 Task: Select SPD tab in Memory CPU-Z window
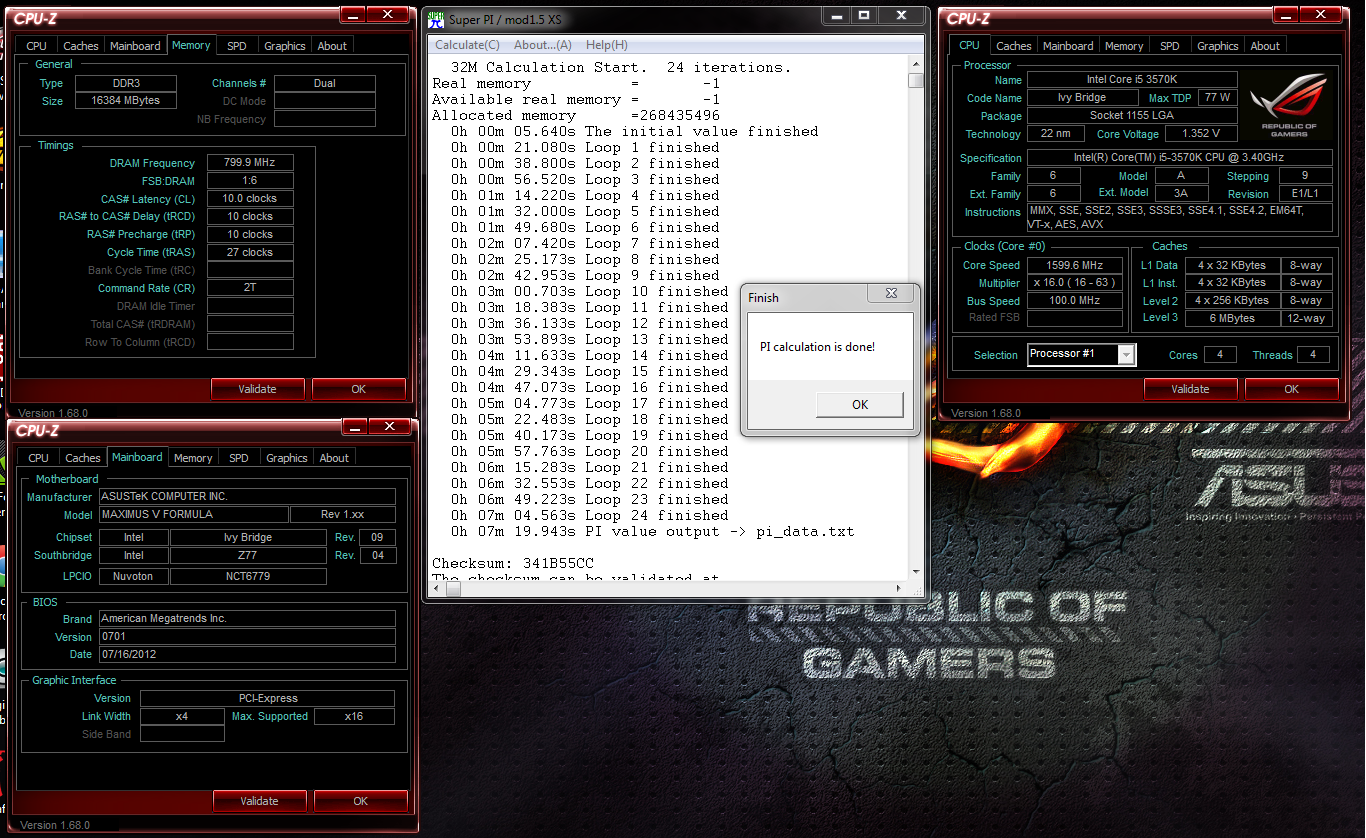point(237,46)
